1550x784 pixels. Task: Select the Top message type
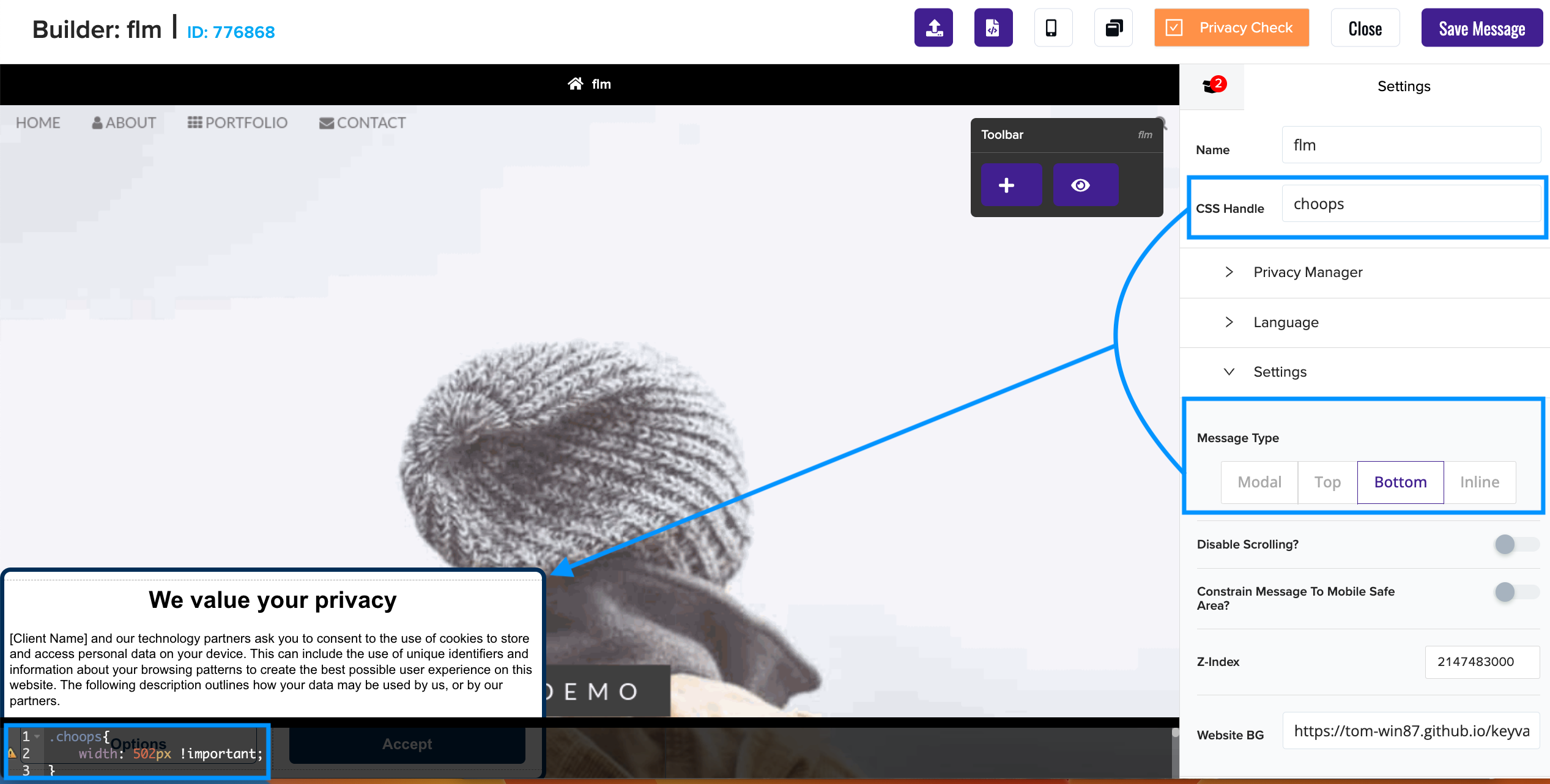(x=1327, y=483)
